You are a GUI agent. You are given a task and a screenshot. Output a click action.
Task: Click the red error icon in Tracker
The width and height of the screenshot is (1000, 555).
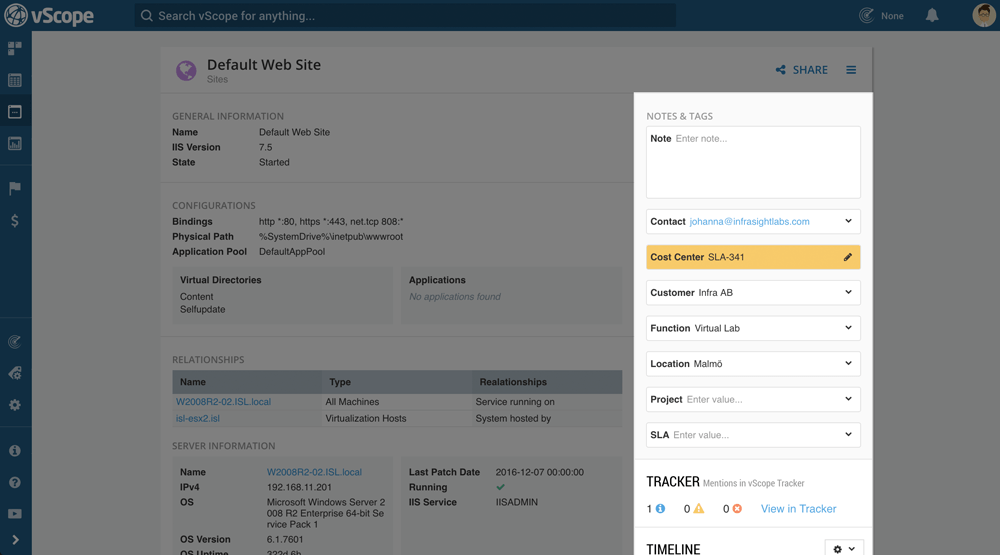[x=737, y=508]
